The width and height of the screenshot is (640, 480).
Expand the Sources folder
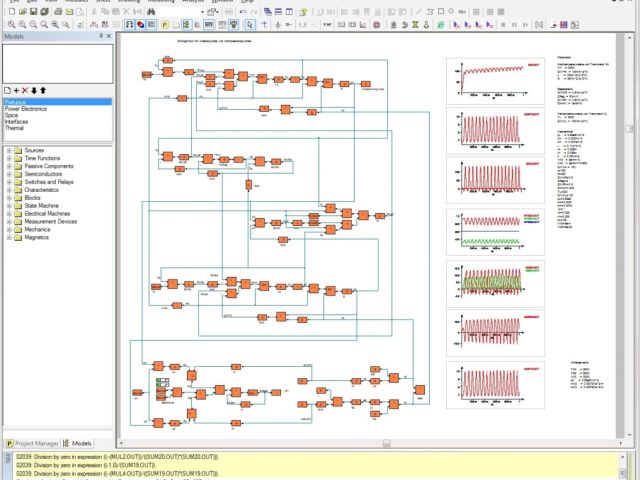pos(9,150)
